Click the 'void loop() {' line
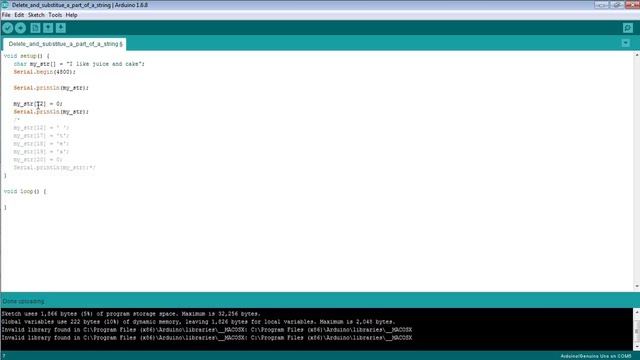 point(25,191)
